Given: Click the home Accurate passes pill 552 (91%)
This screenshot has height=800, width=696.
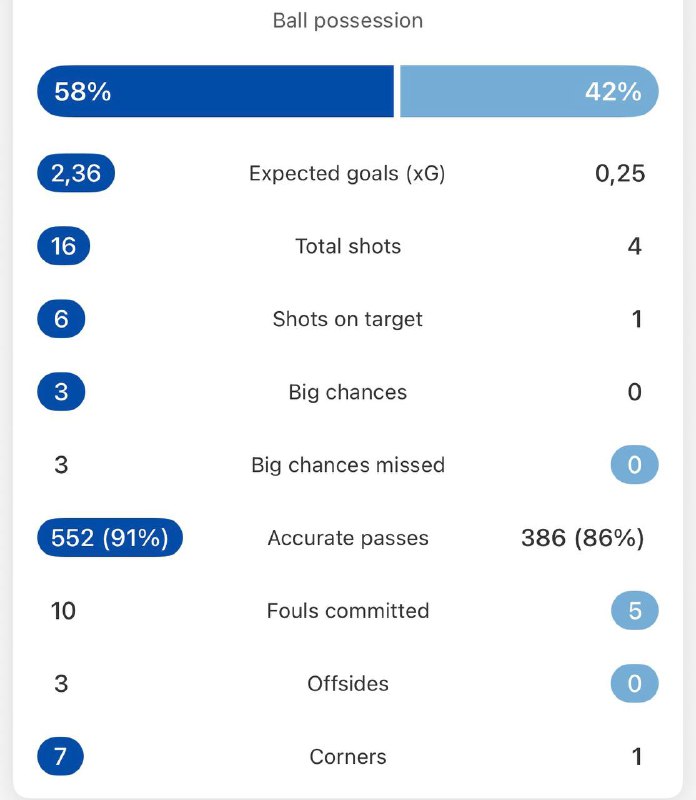Looking at the screenshot, I should coord(108,537).
